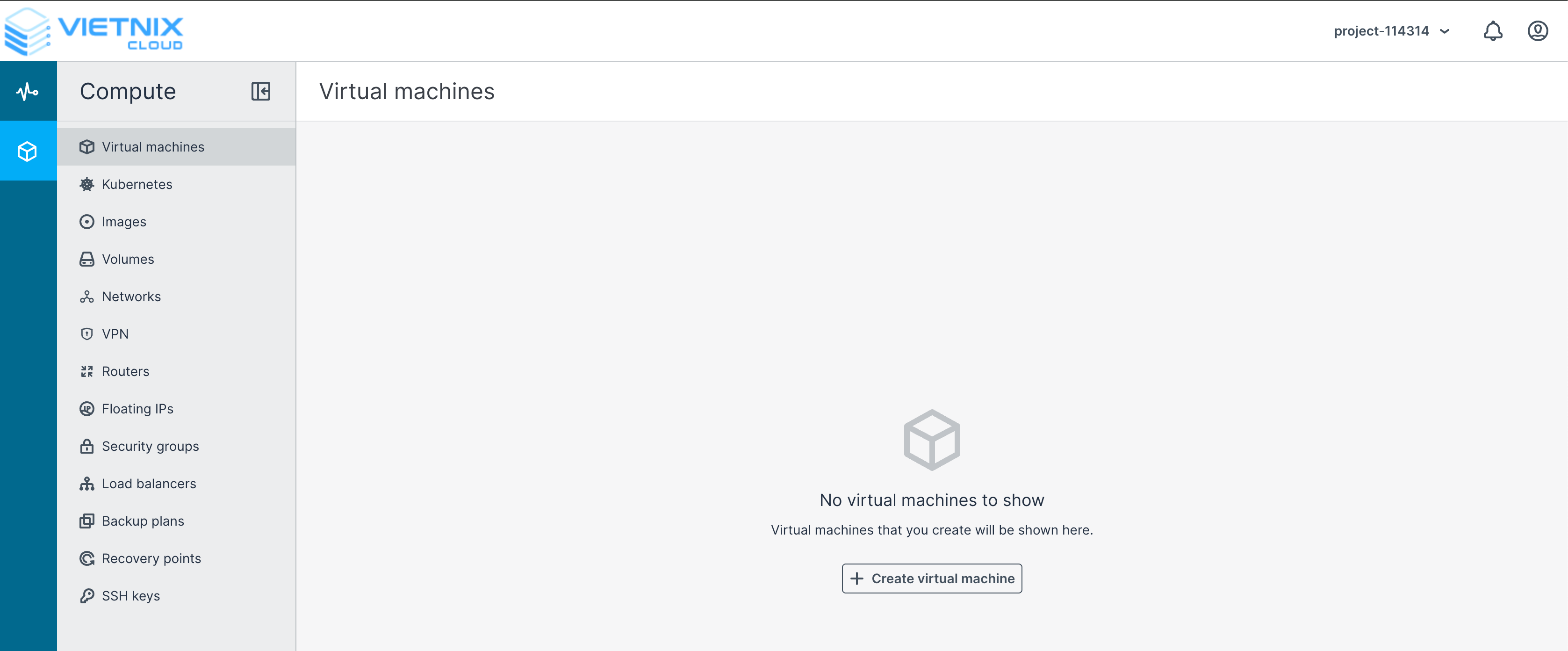Viewport: 1568px width, 651px height.
Task: Open the notifications bell
Action: (1492, 31)
